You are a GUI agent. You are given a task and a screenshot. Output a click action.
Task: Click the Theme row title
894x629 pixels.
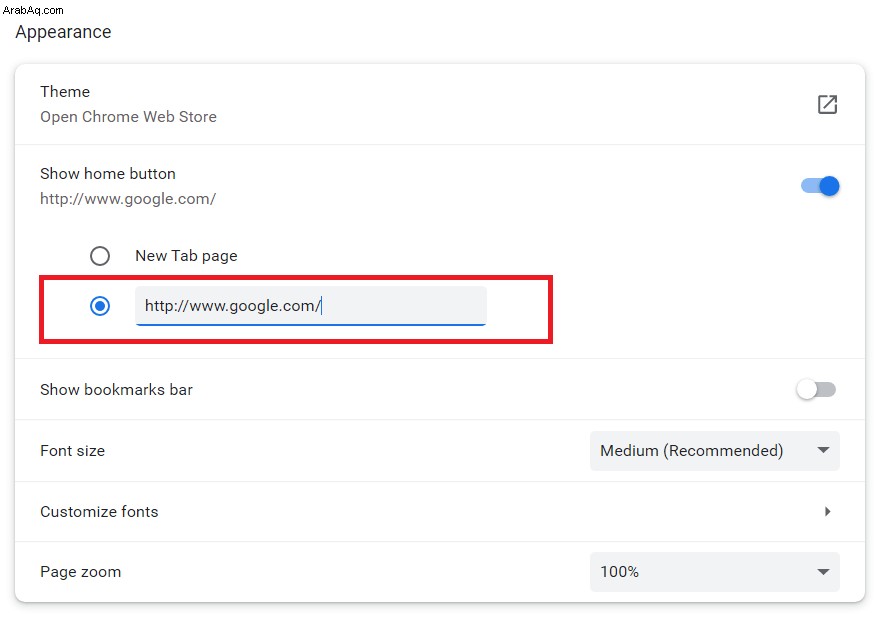coord(65,91)
